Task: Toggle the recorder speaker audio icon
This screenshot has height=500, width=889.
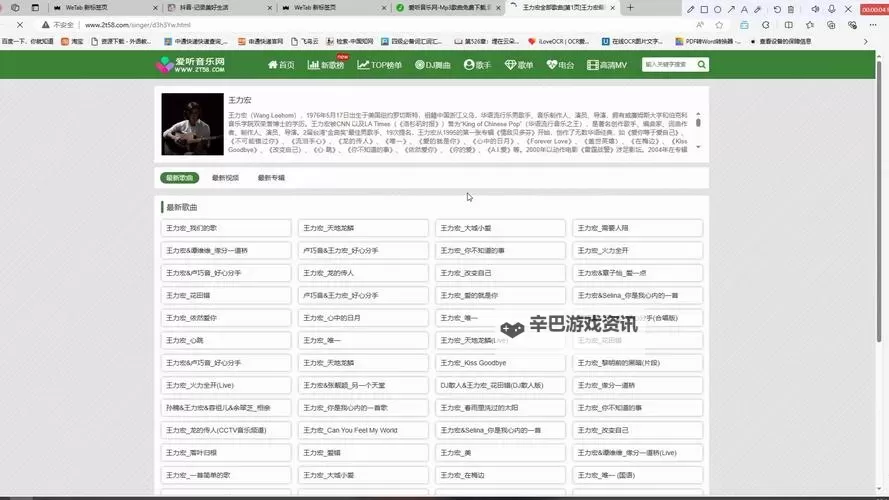Action: pyautogui.click(x=815, y=9)
